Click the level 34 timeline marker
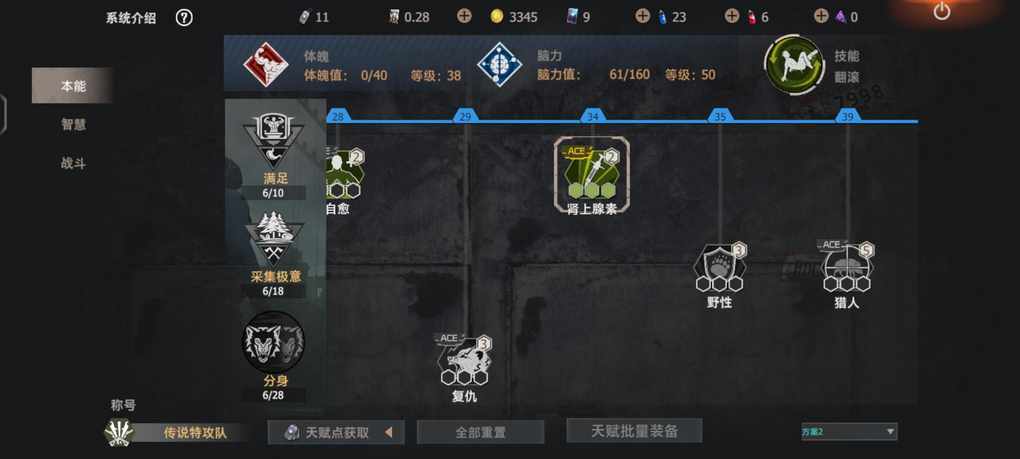This screenshot has width=1020, height=459. click(x=592, y=116)
